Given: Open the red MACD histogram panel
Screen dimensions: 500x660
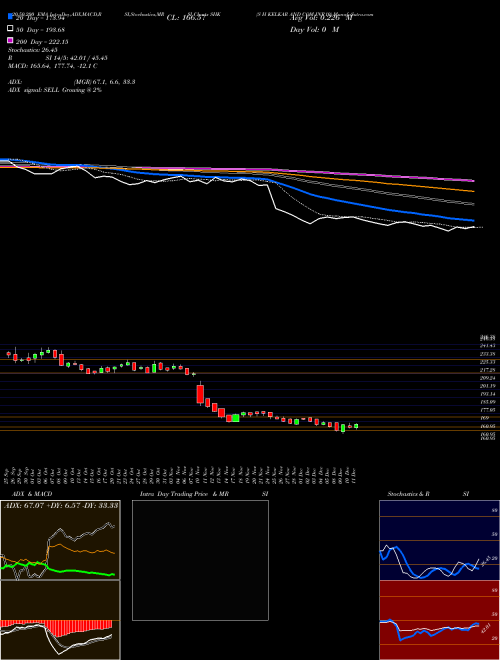Looking at the screenshot, I should tap(60, 620).
